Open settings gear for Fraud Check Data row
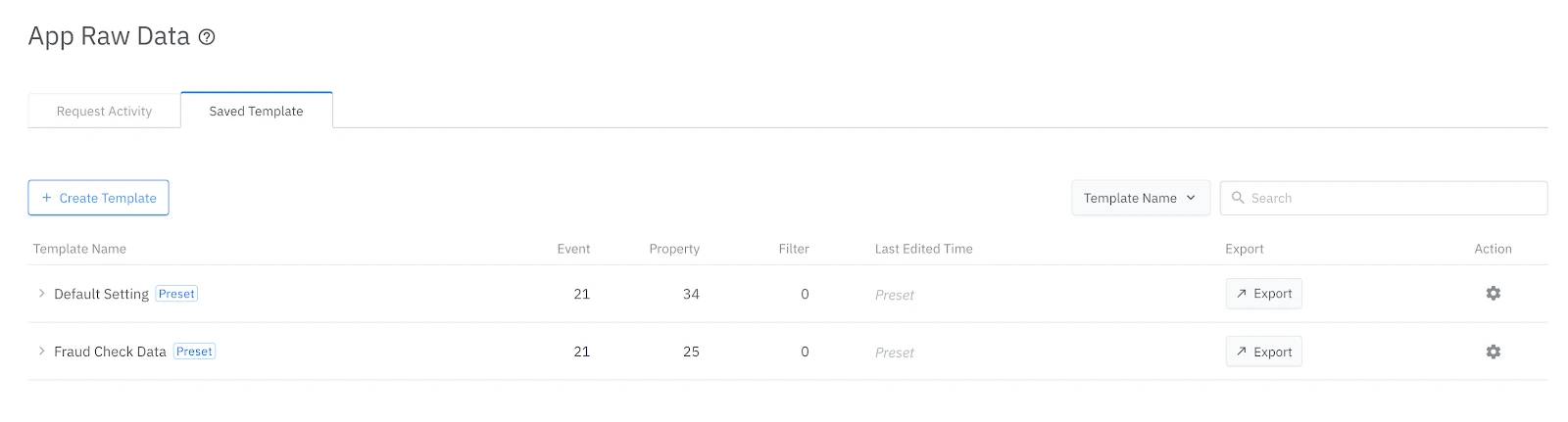Image resolution: width=1568 pixels, height=422 pixels. (1493, 352)
